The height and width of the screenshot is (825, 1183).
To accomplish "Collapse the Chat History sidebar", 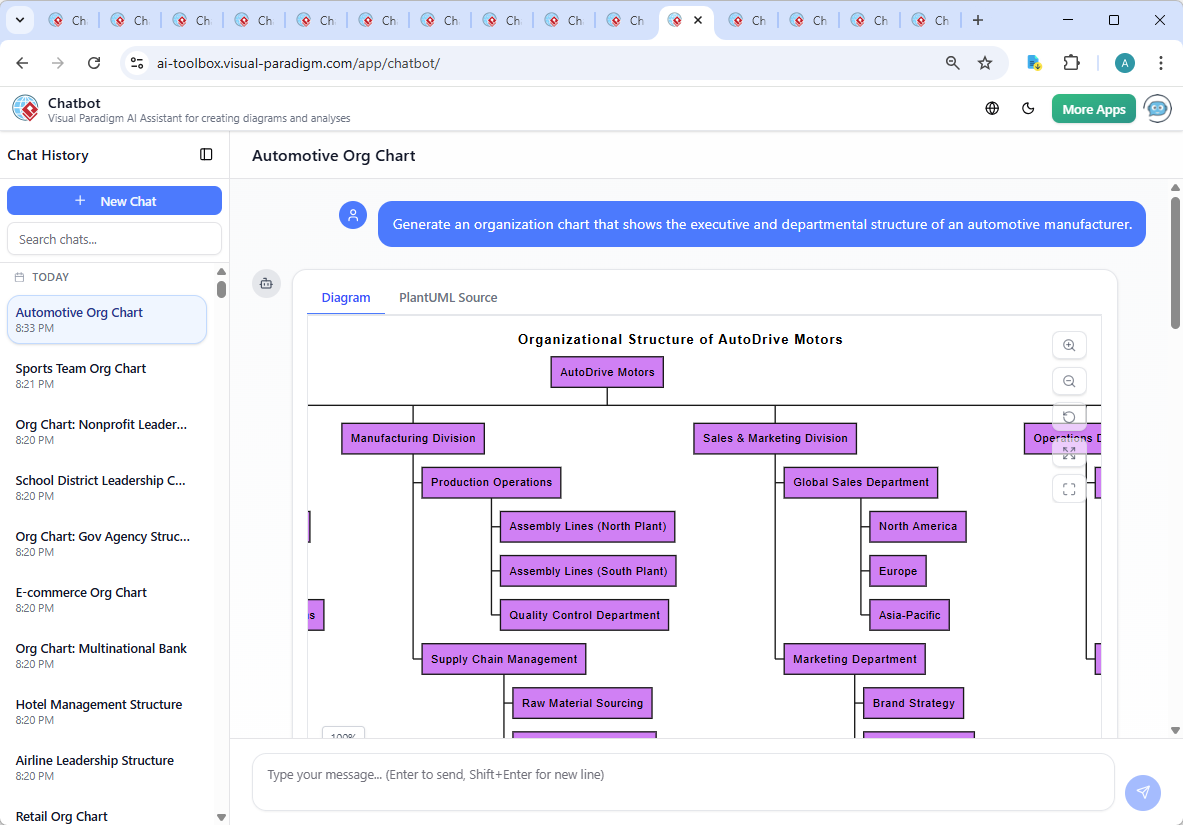I will 206,154.
